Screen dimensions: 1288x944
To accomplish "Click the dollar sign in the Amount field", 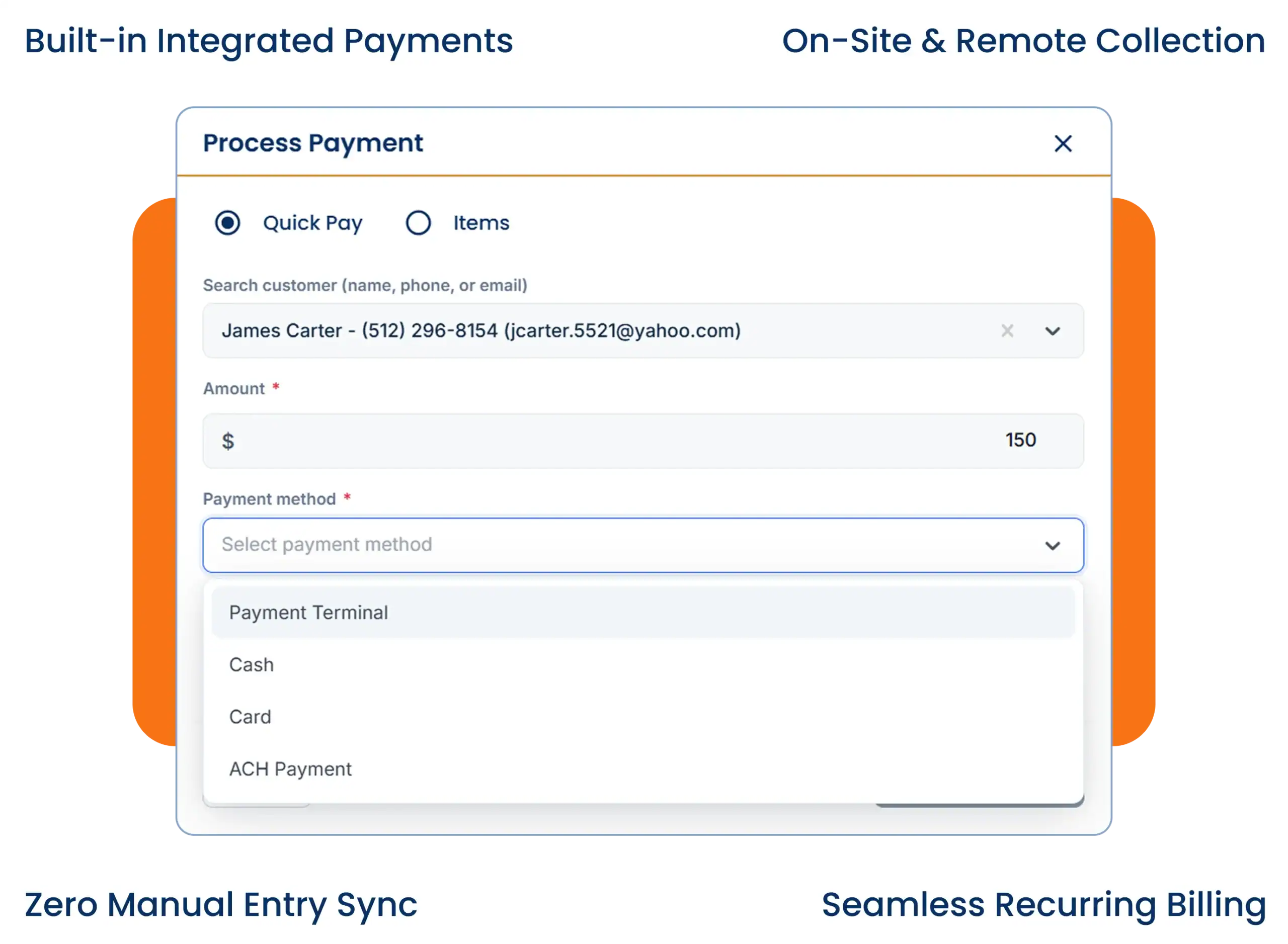I will (x=228, y=441).
